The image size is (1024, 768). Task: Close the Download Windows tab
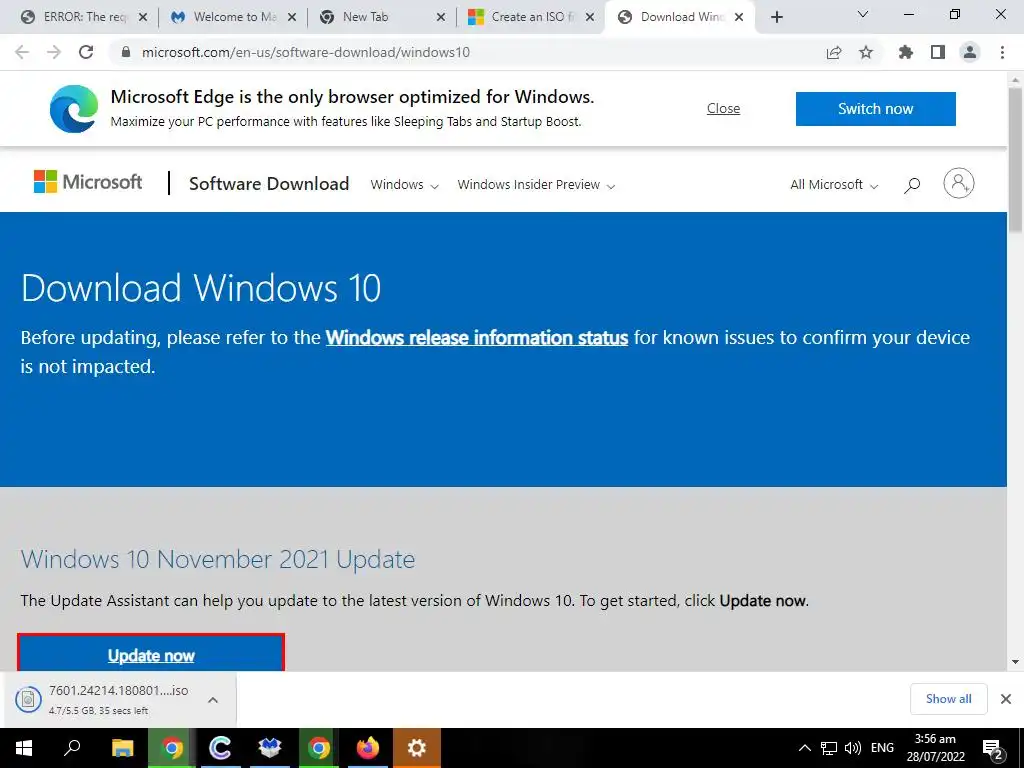739,17
